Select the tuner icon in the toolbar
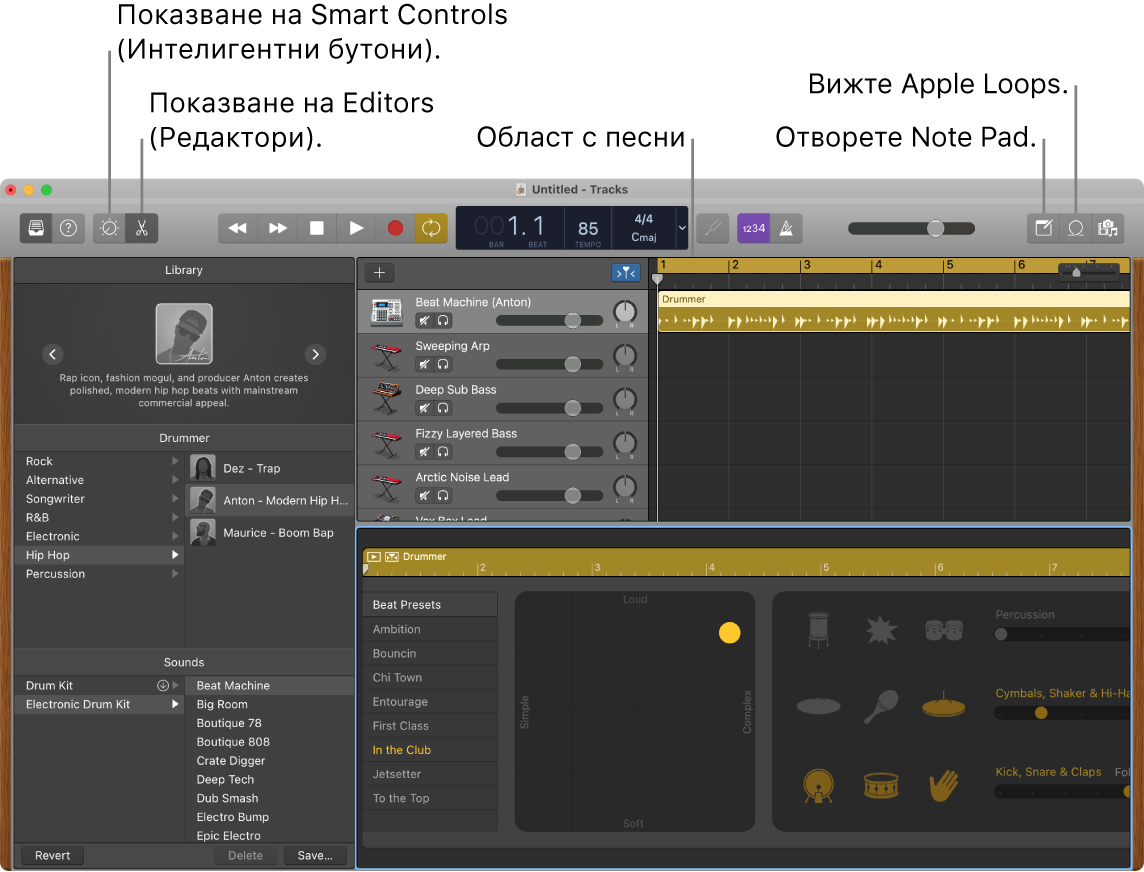The image size is (1144, 872). pyautogui.click(x=714, y=228)
